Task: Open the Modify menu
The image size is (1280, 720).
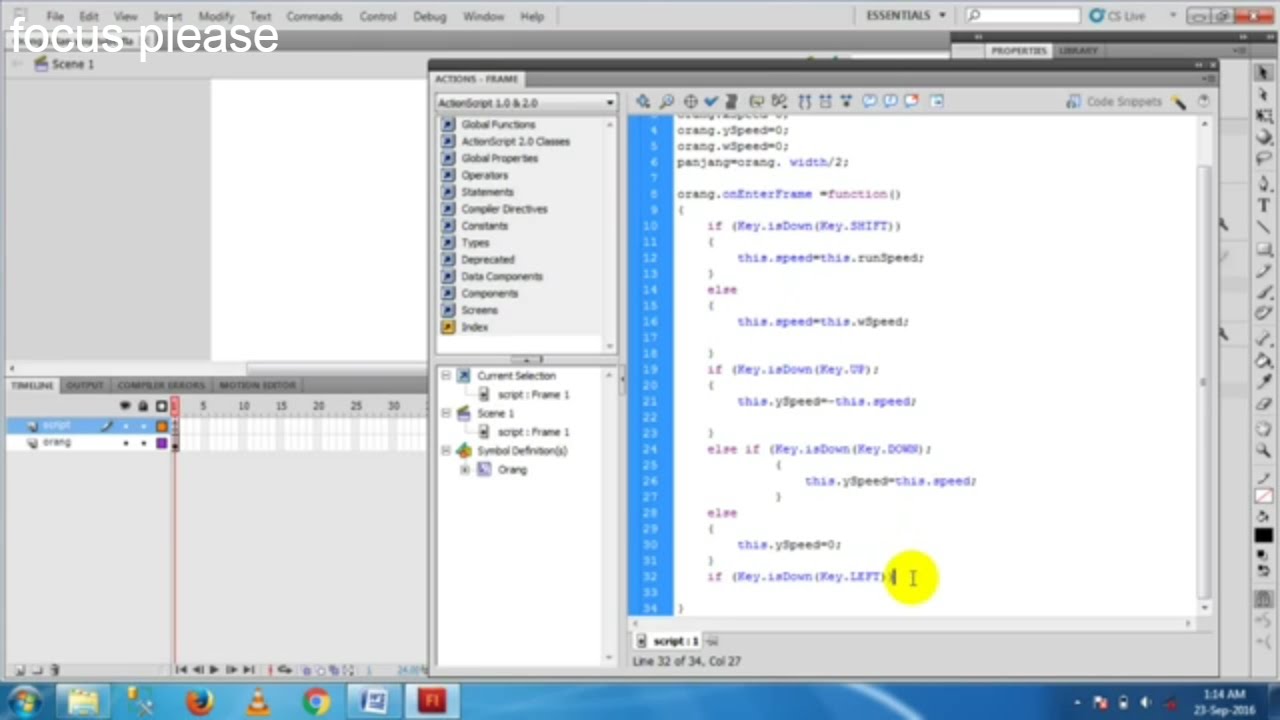Action: 216,16
